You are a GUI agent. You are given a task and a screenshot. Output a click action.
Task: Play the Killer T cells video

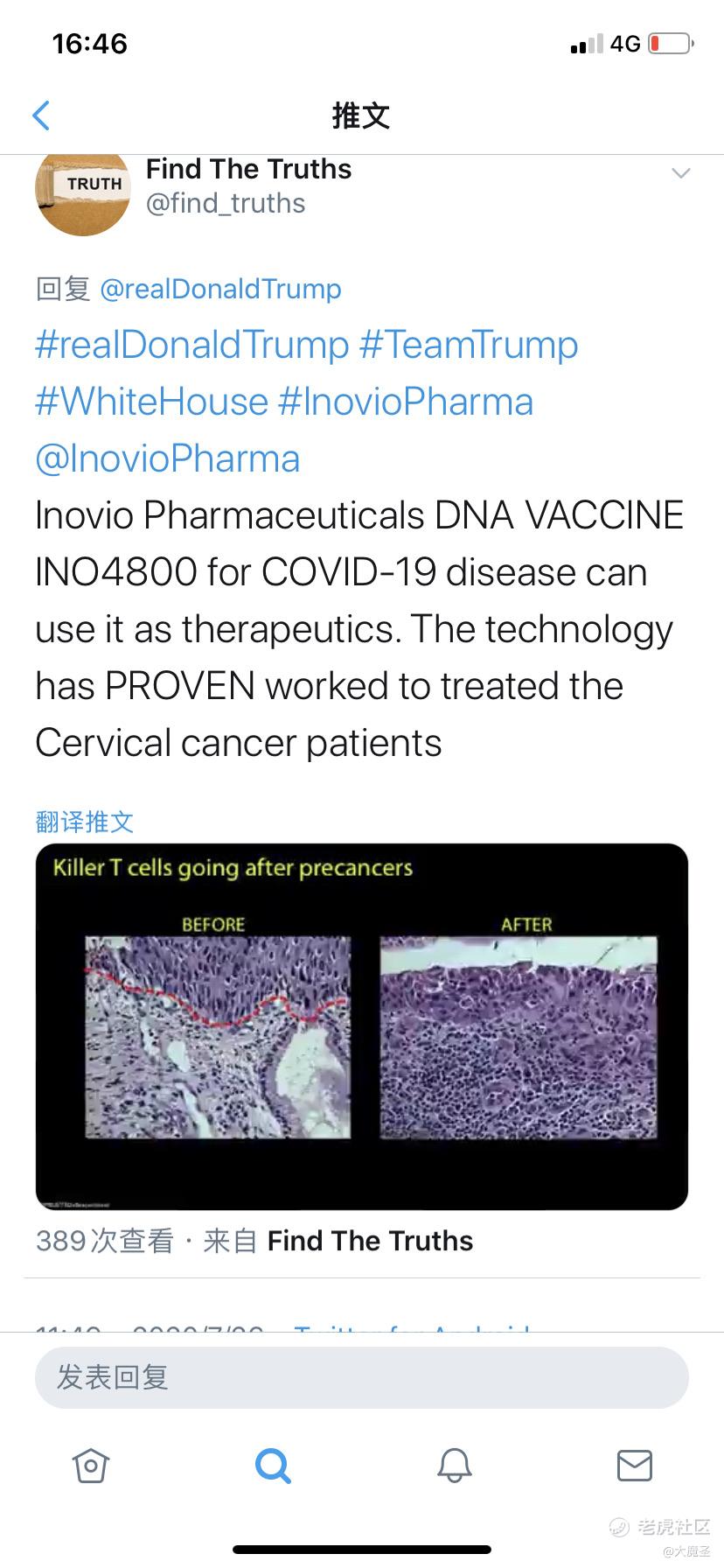(x=361, y=1026)
